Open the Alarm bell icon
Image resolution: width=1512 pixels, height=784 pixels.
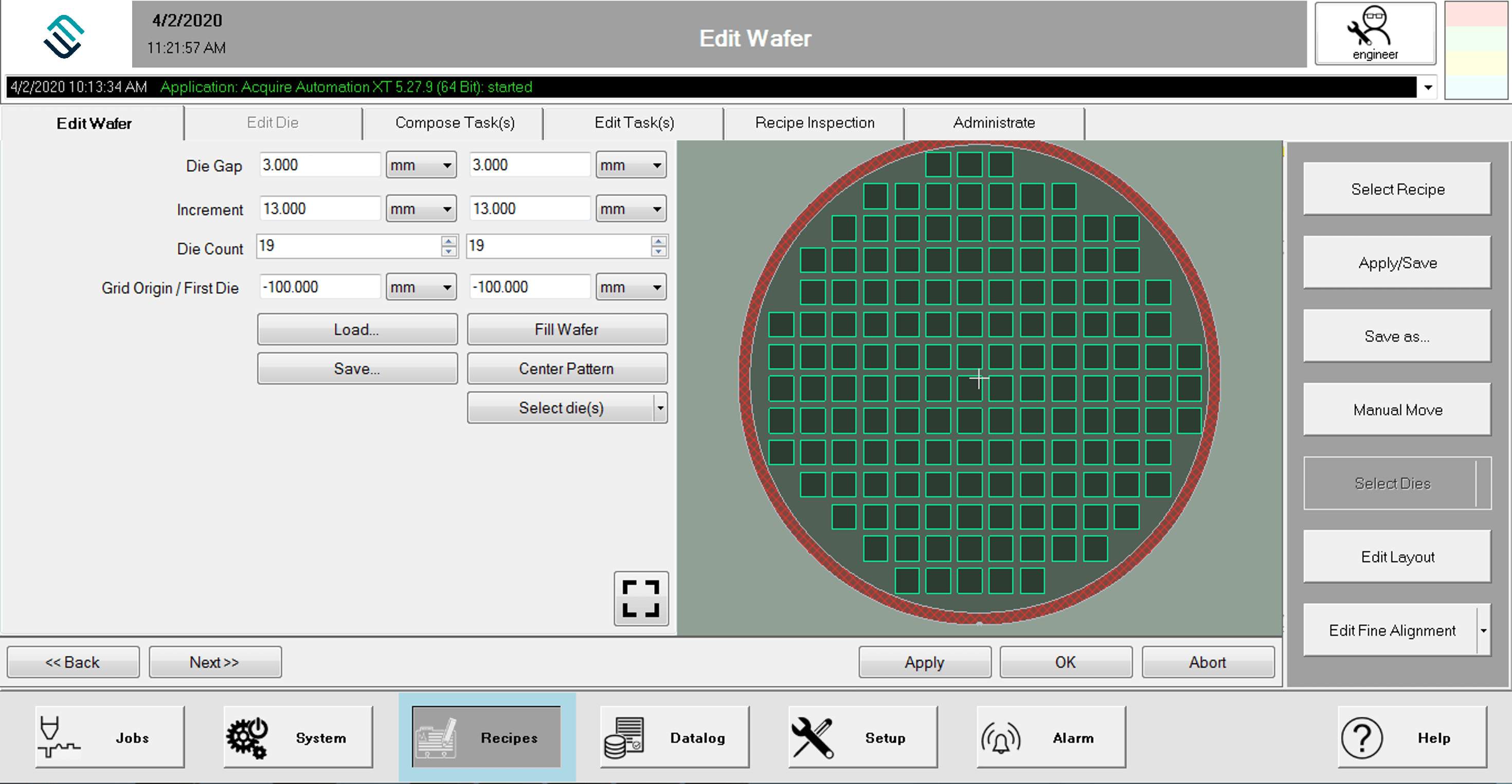1001,737
